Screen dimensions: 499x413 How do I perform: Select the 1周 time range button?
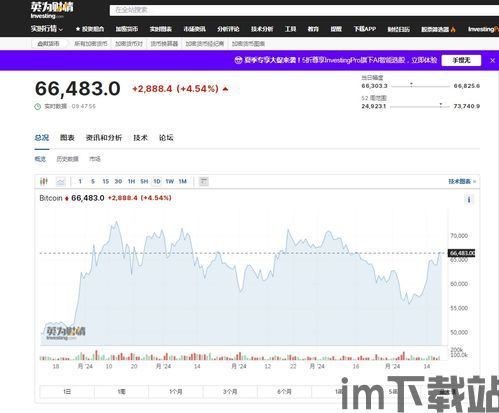click(x=121, y=392)
